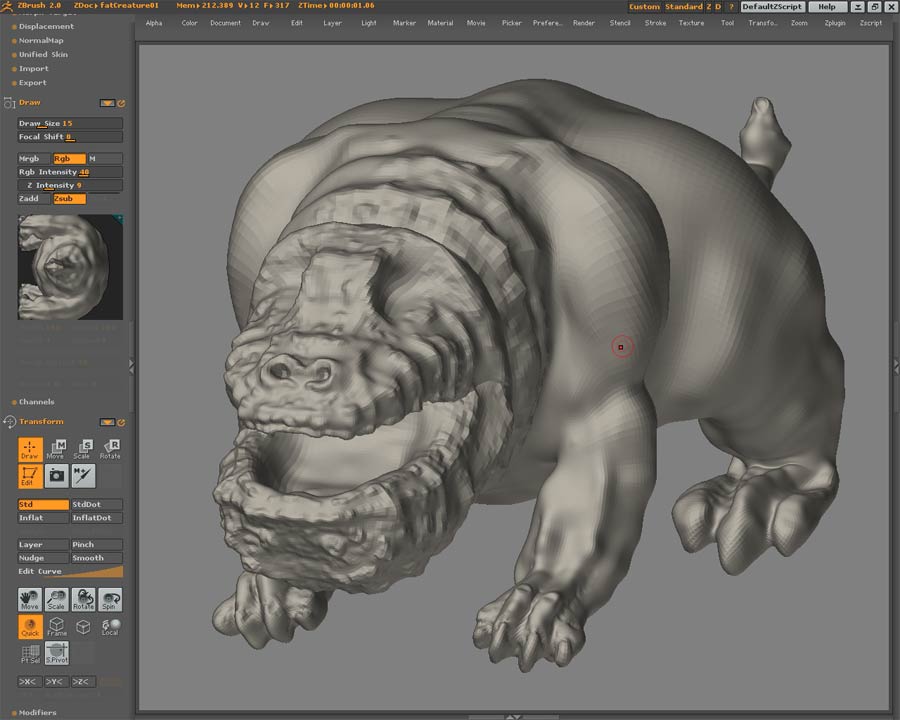Open the Draw palette dropdown arrow

(107, 103)
